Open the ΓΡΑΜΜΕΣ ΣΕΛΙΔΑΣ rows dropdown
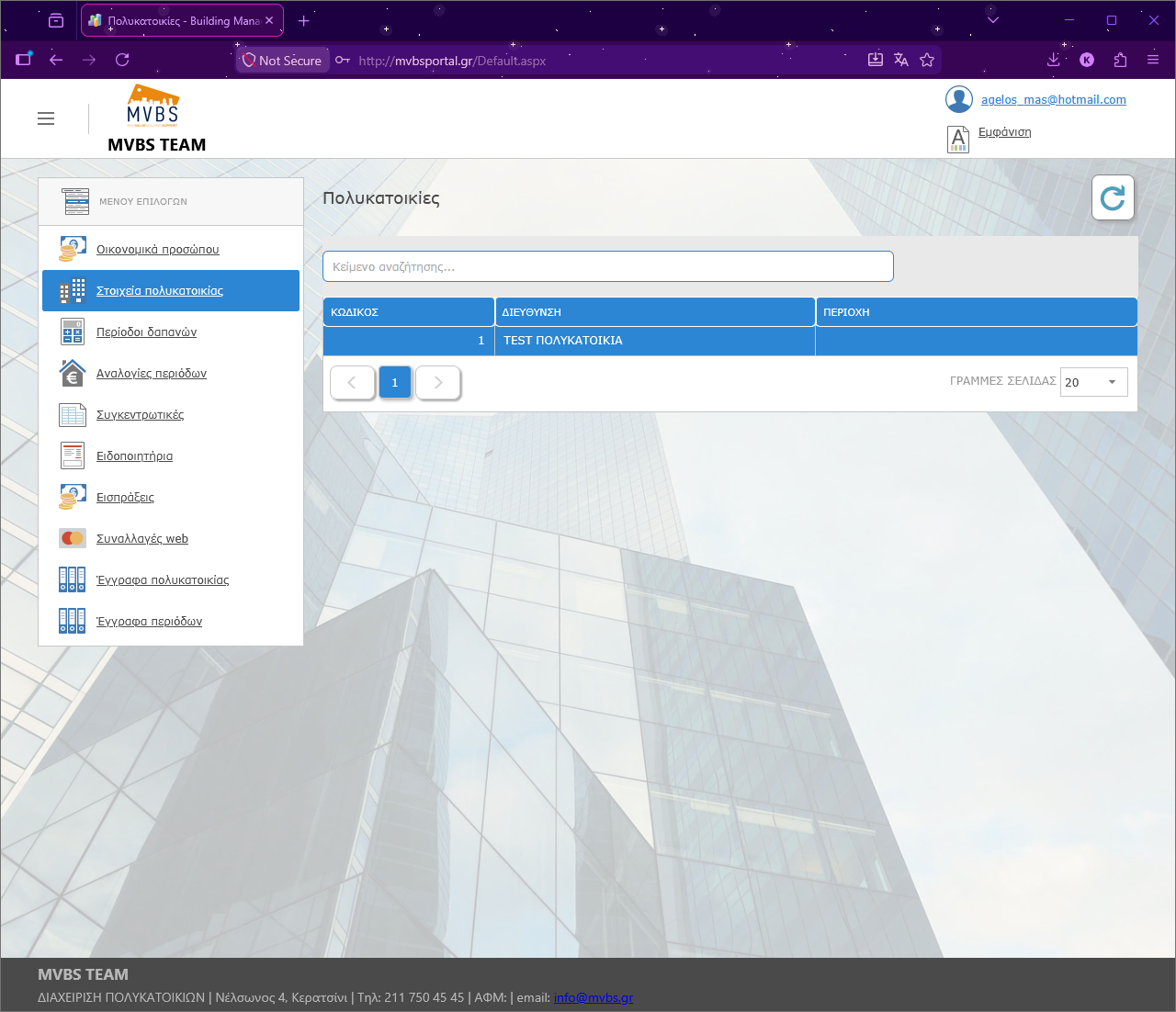This screenshot has width=1176, height=1012. [x=1093, y=382]
